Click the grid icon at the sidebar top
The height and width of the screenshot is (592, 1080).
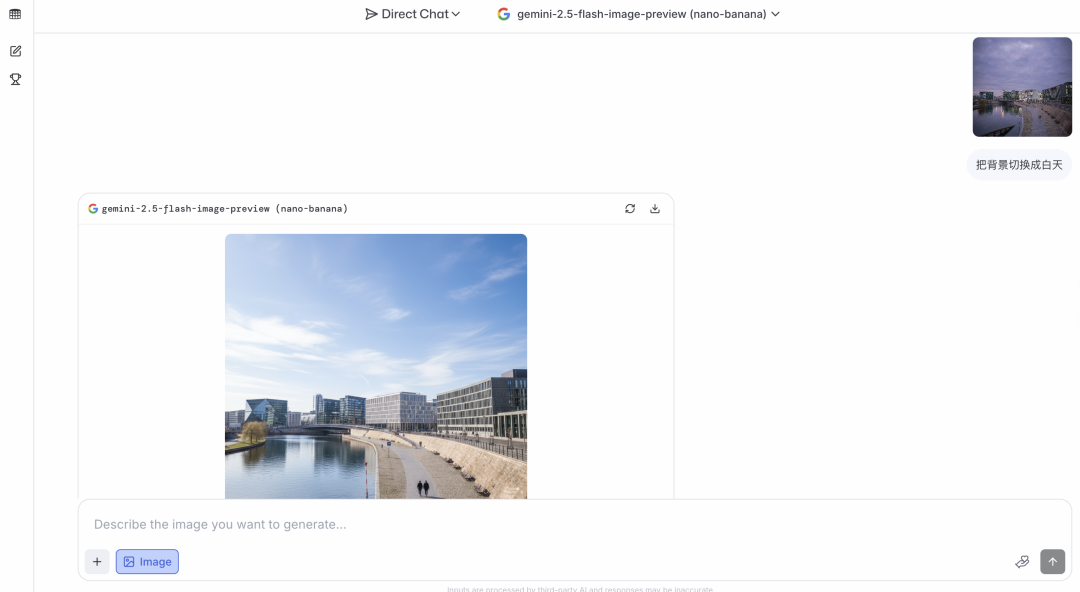(x=14, y=14)
